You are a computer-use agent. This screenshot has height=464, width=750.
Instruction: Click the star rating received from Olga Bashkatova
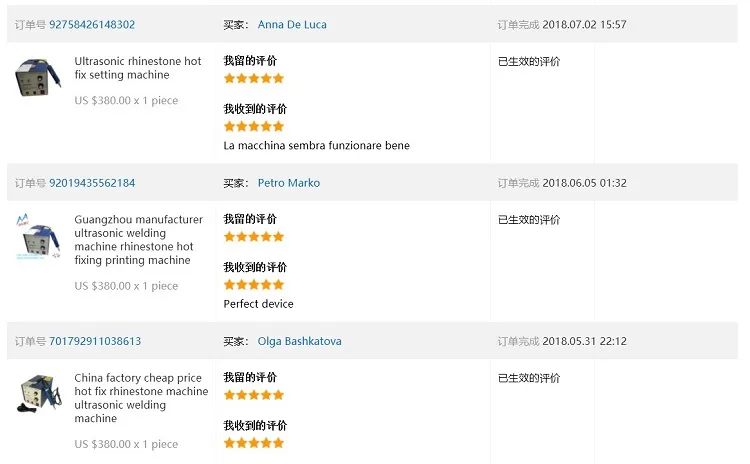[x=254, y=442]
